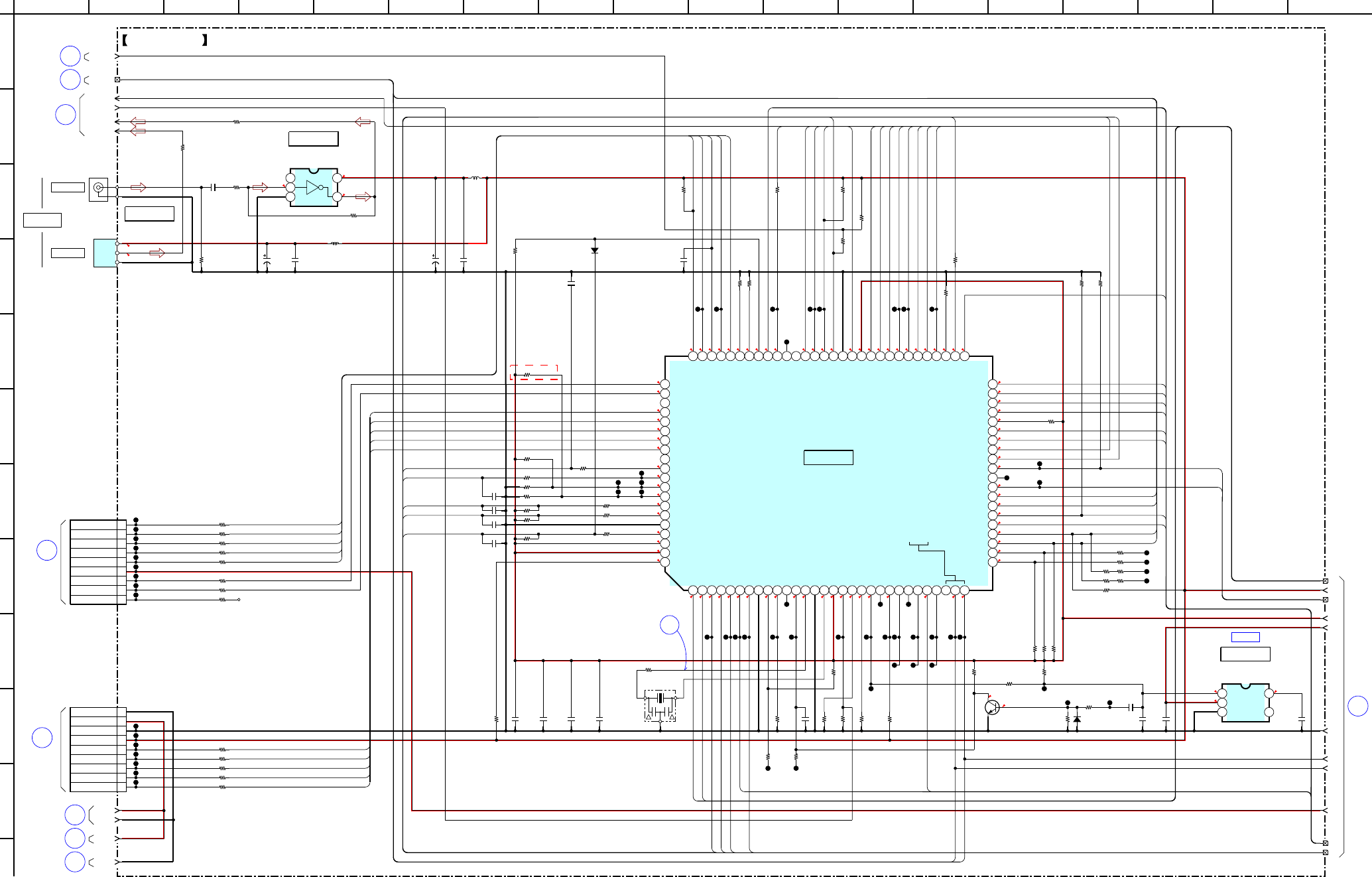Click the lowest crossed-box terminal at bottom right
1372x877 pixels.
coord(1325,852)
